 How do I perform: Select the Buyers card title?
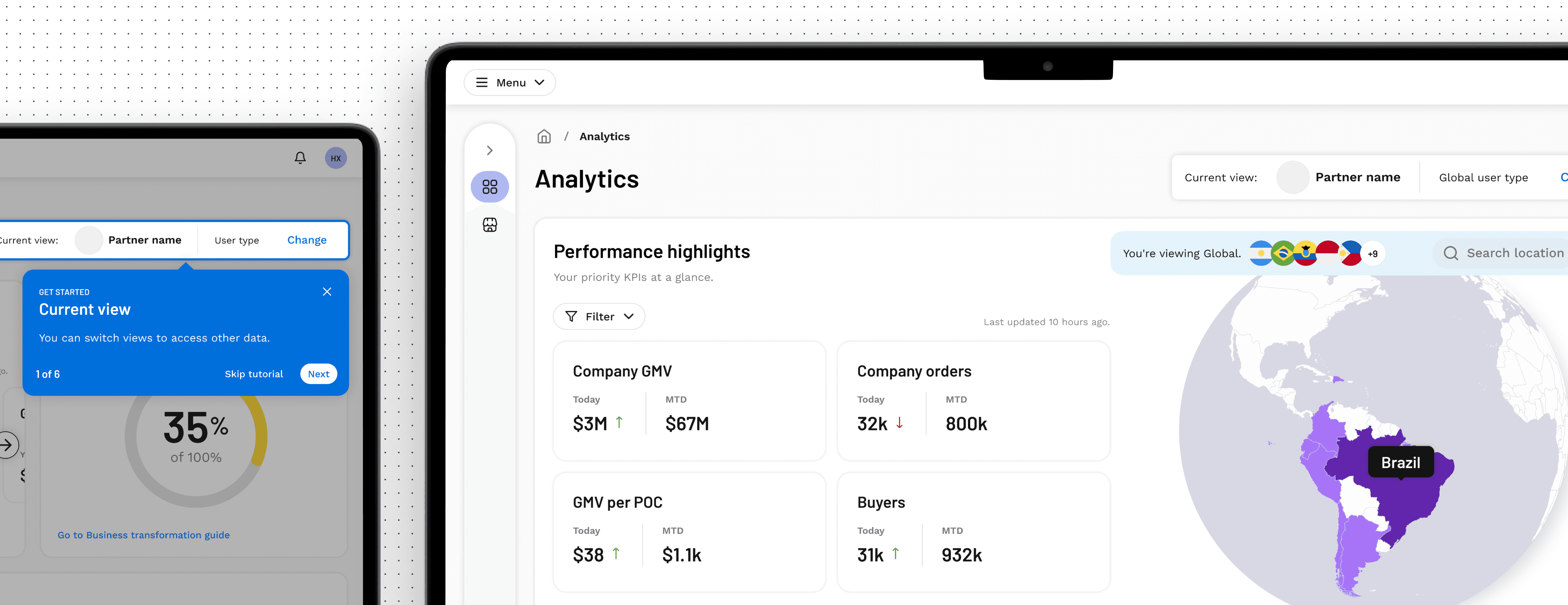pos(881,503)
